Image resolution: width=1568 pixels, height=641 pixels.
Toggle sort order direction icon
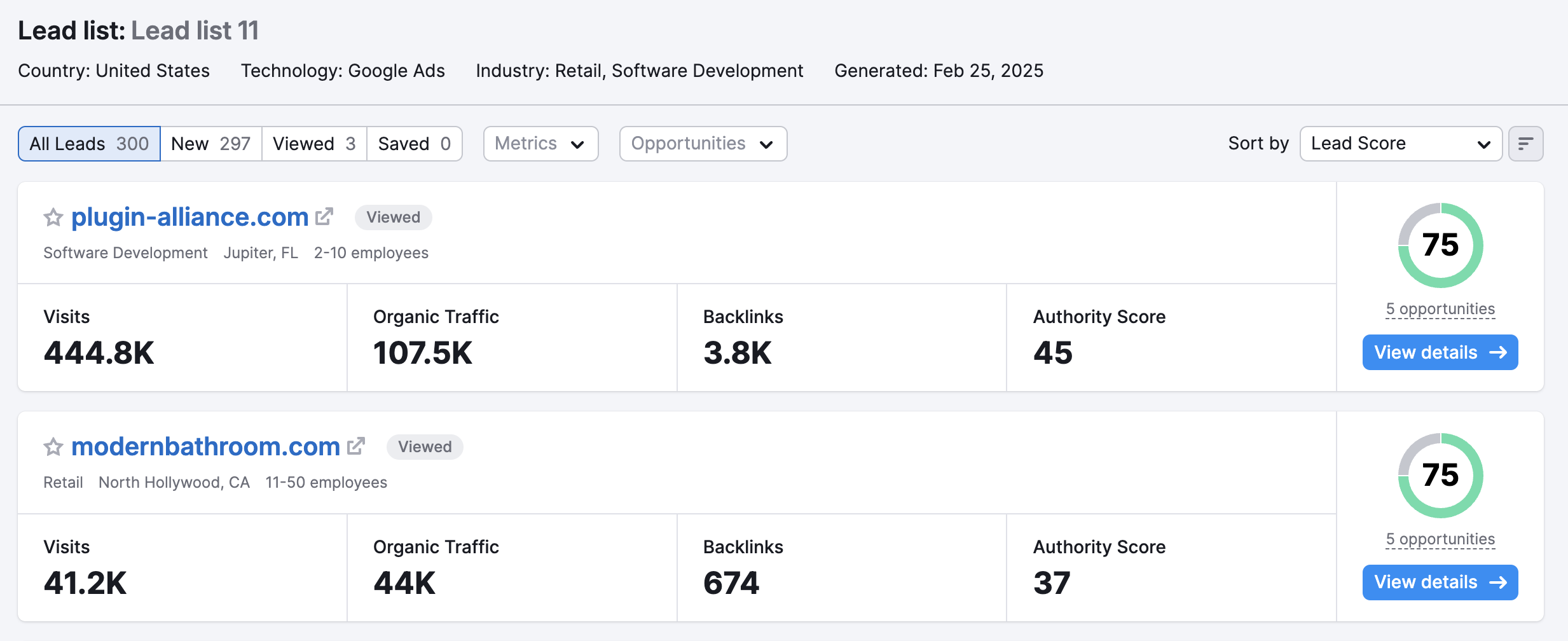point(1525,144)
